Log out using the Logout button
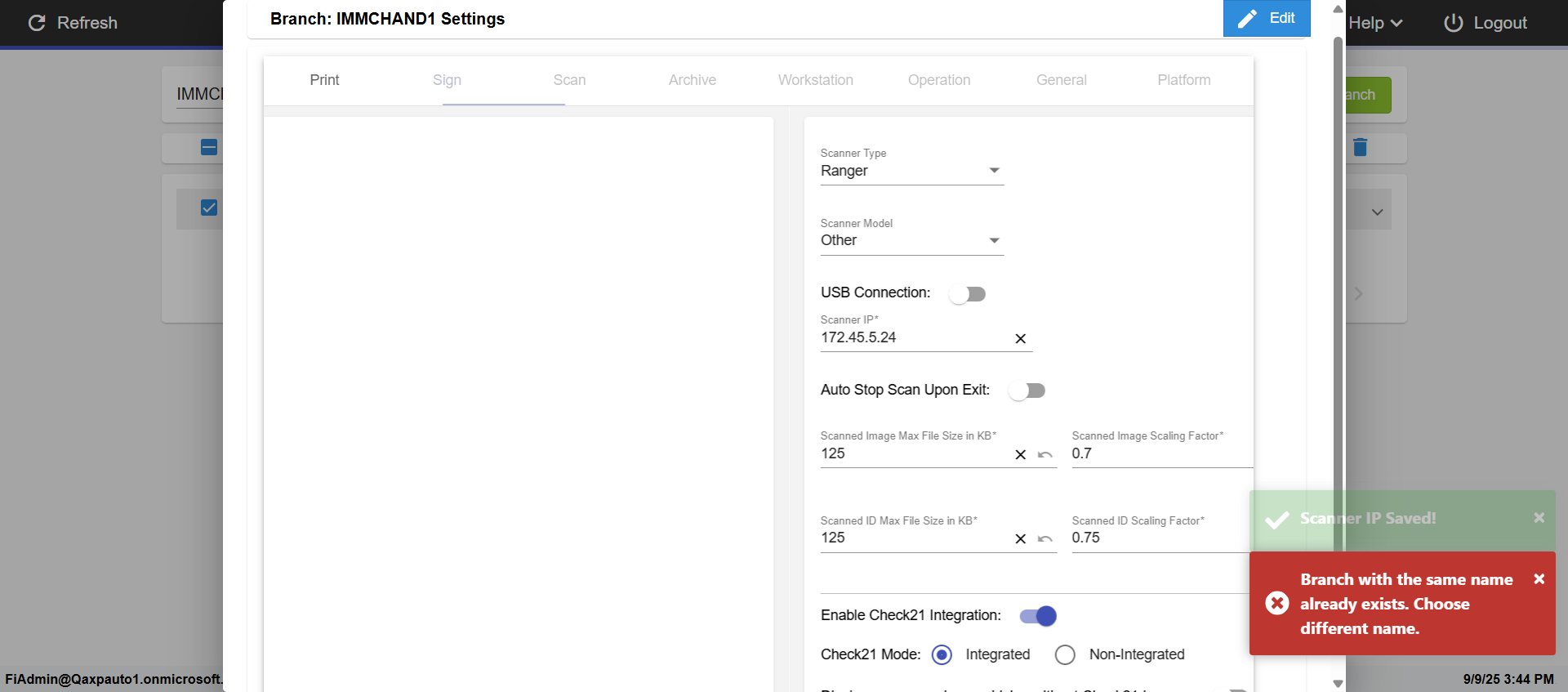Image resolution: width=1568 pixels, height=692 pixels. (1485, 23)
